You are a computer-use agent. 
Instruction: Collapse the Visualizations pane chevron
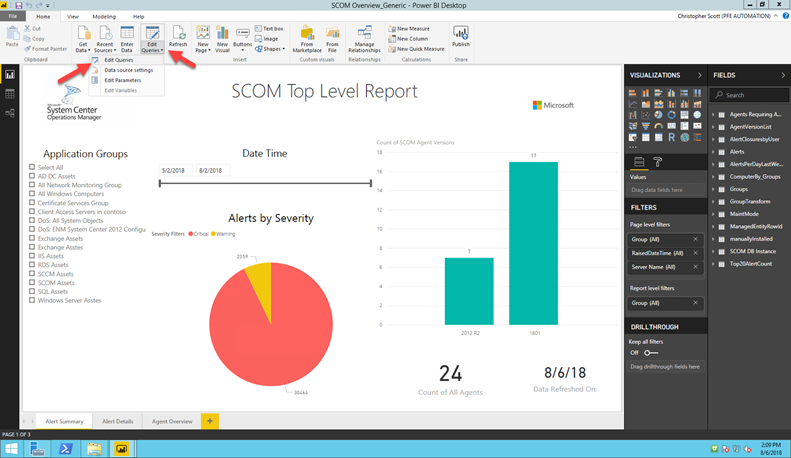[700, 75]
